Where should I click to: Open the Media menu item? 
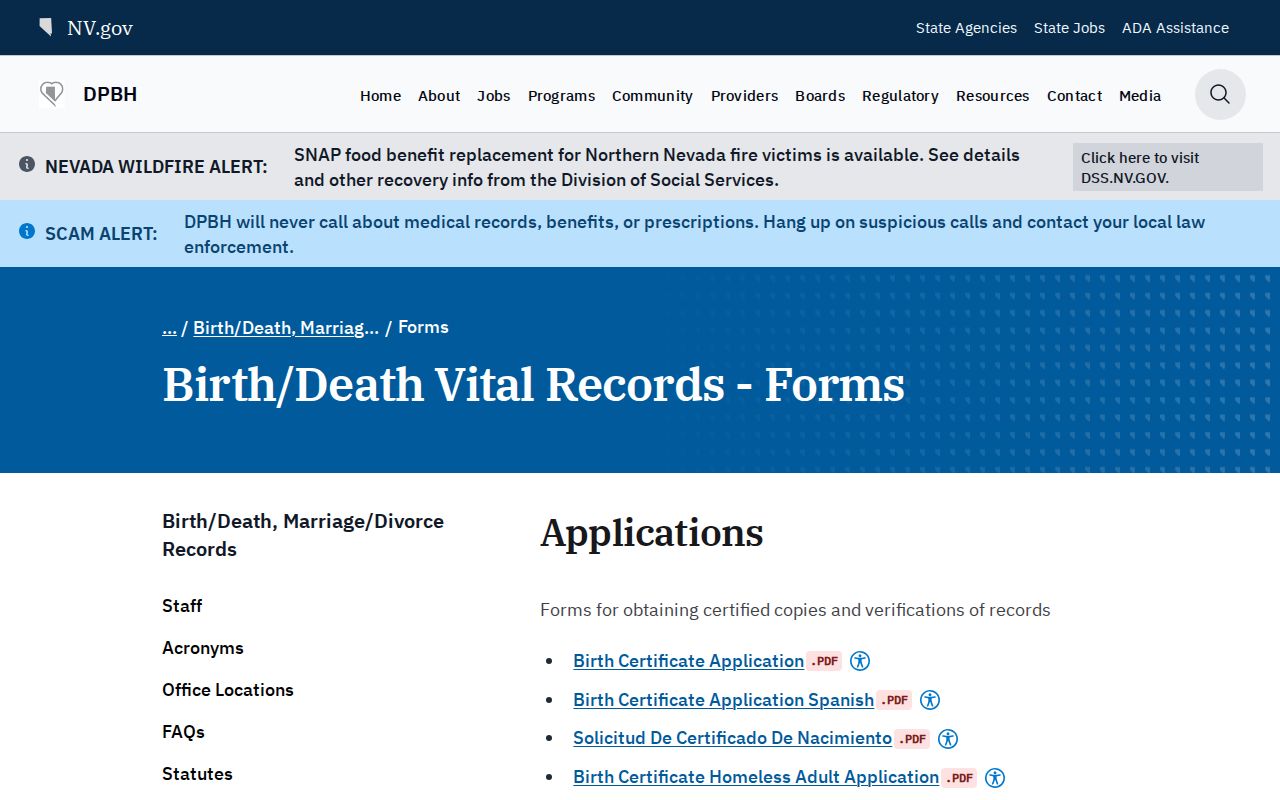[1140, 96]
